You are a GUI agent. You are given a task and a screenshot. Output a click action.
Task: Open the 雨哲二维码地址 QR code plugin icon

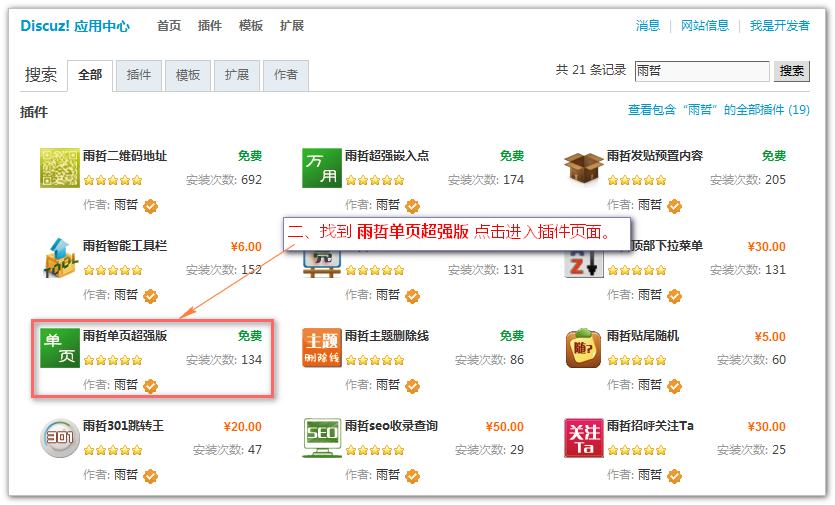pyautogui.click(x=60, y=168)
